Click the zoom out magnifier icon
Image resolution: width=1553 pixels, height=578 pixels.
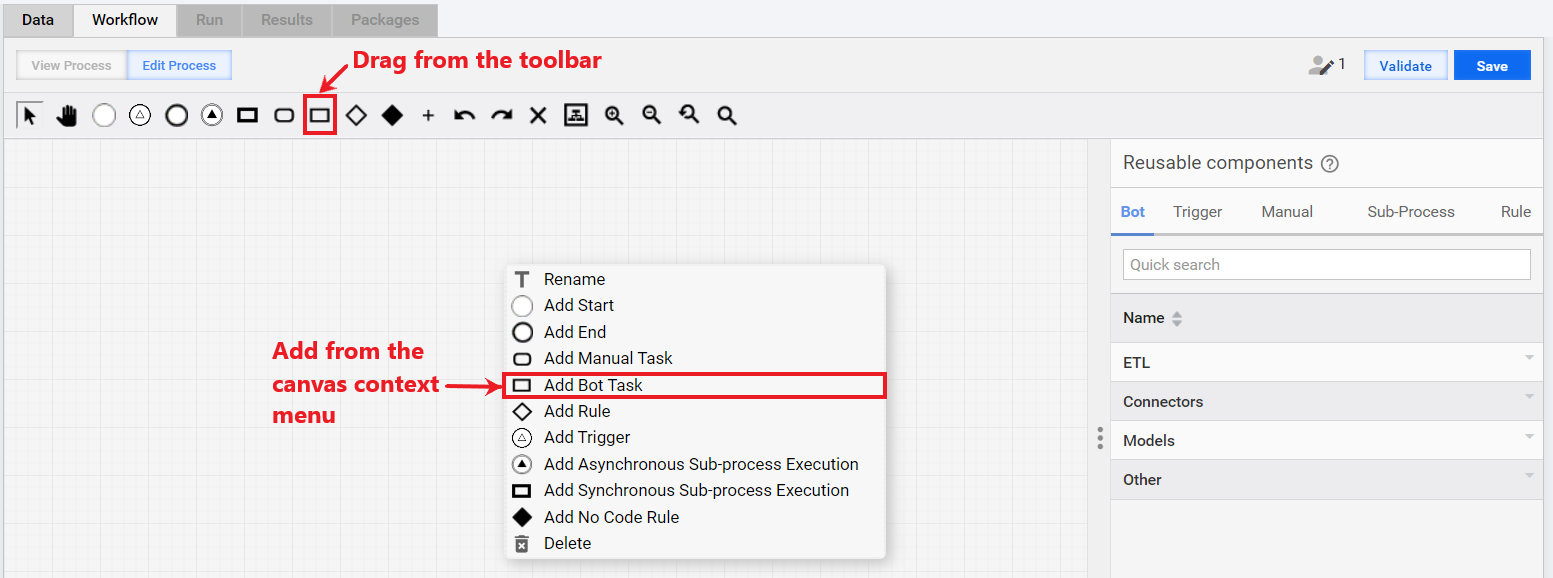pyautogui.click(x=652, y=116)
